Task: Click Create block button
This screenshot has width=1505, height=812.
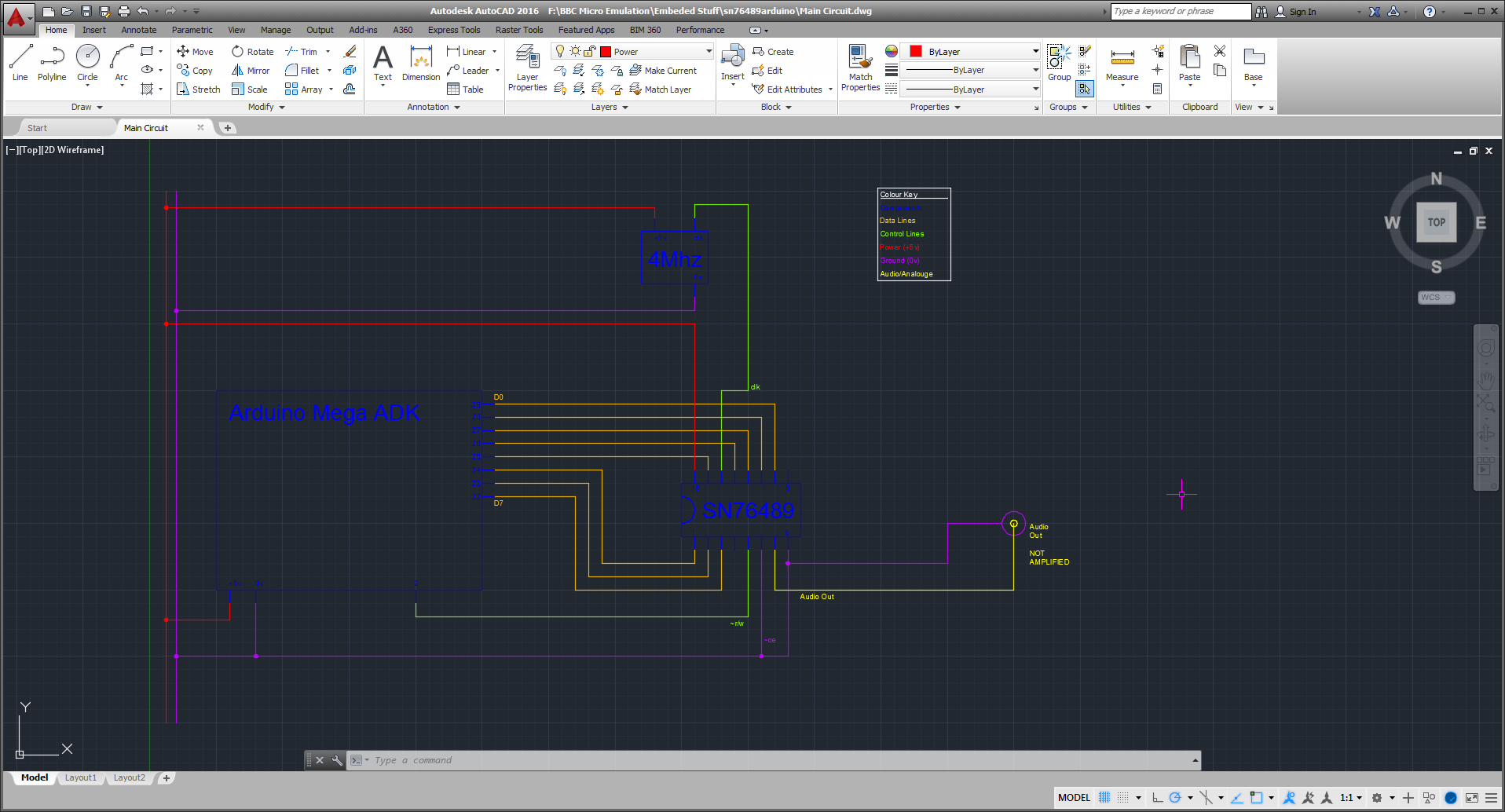Action: click(x=773, y=52)
